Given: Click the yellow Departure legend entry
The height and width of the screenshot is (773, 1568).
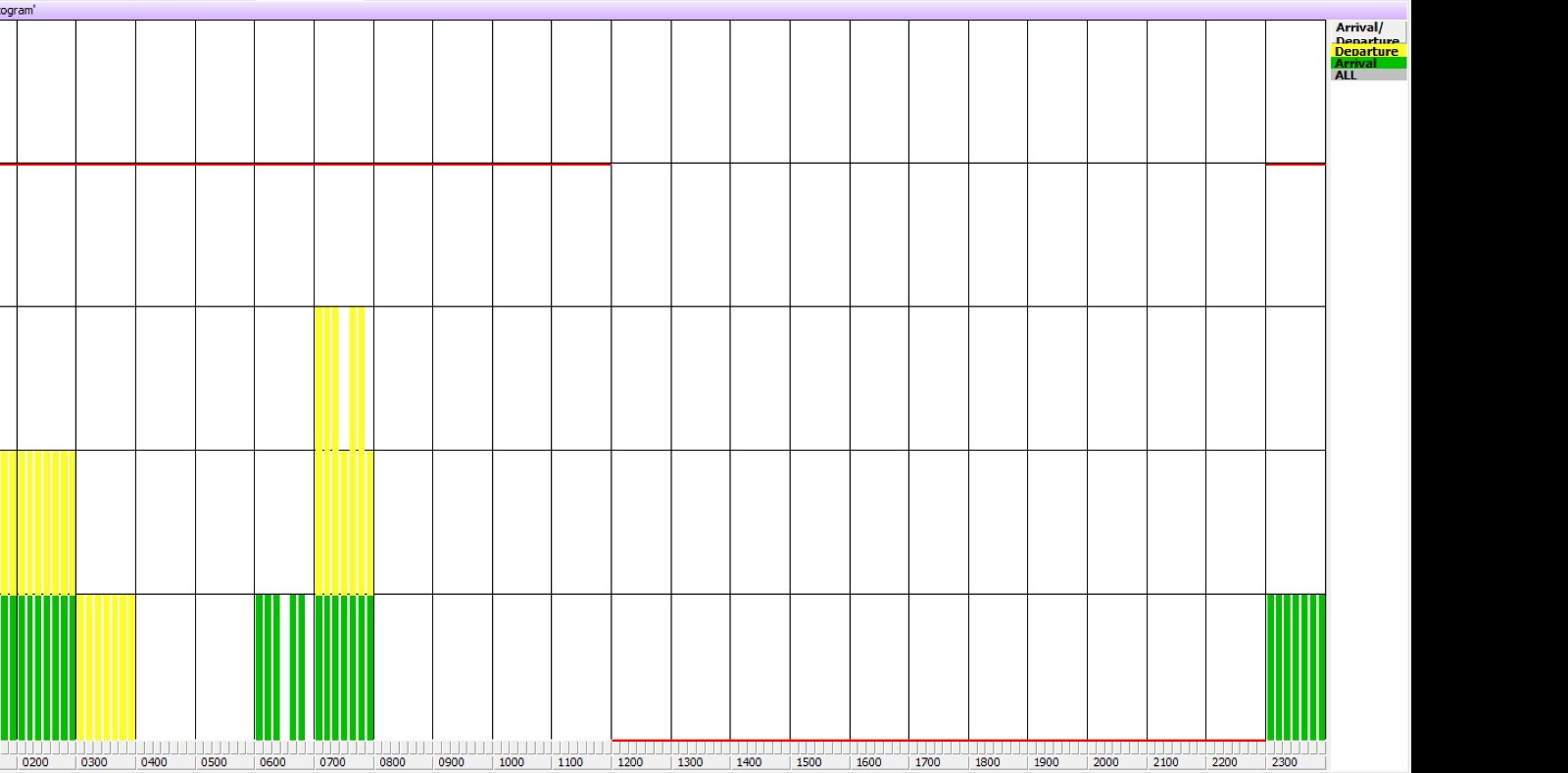Looking at the screenshot, I should [1367, 52].
